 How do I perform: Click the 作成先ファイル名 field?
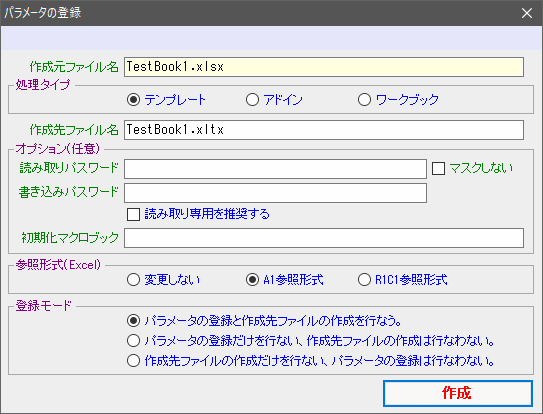pos(324,130)
